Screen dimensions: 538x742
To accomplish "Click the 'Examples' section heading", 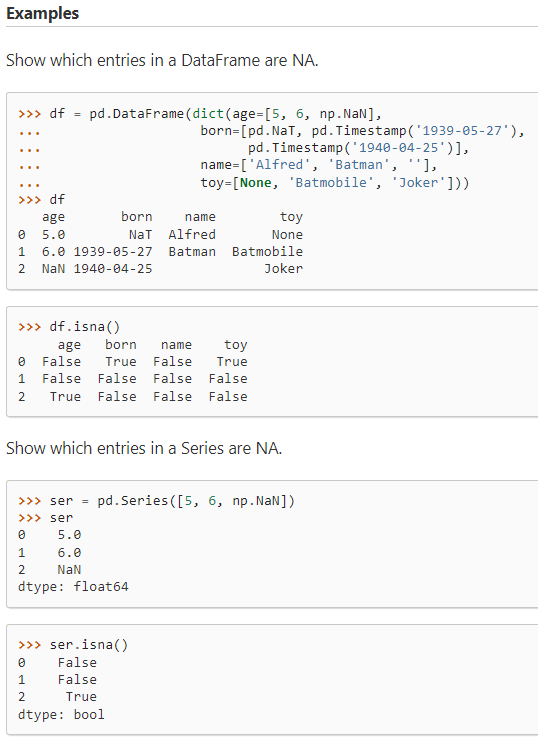I will [x=43, y=13].
